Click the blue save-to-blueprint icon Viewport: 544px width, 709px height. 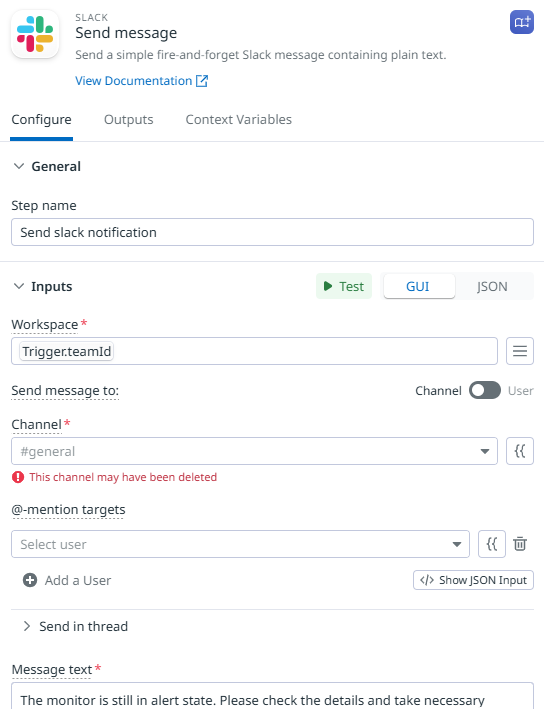point(522,22)
